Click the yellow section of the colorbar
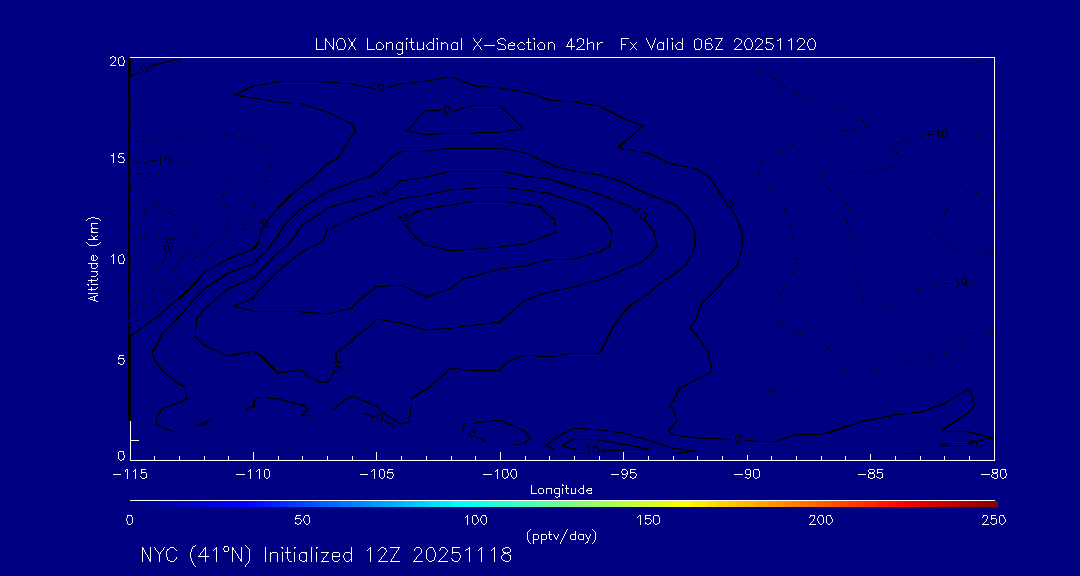Screen dimensions: 1080x576 [x=690, y=502]
